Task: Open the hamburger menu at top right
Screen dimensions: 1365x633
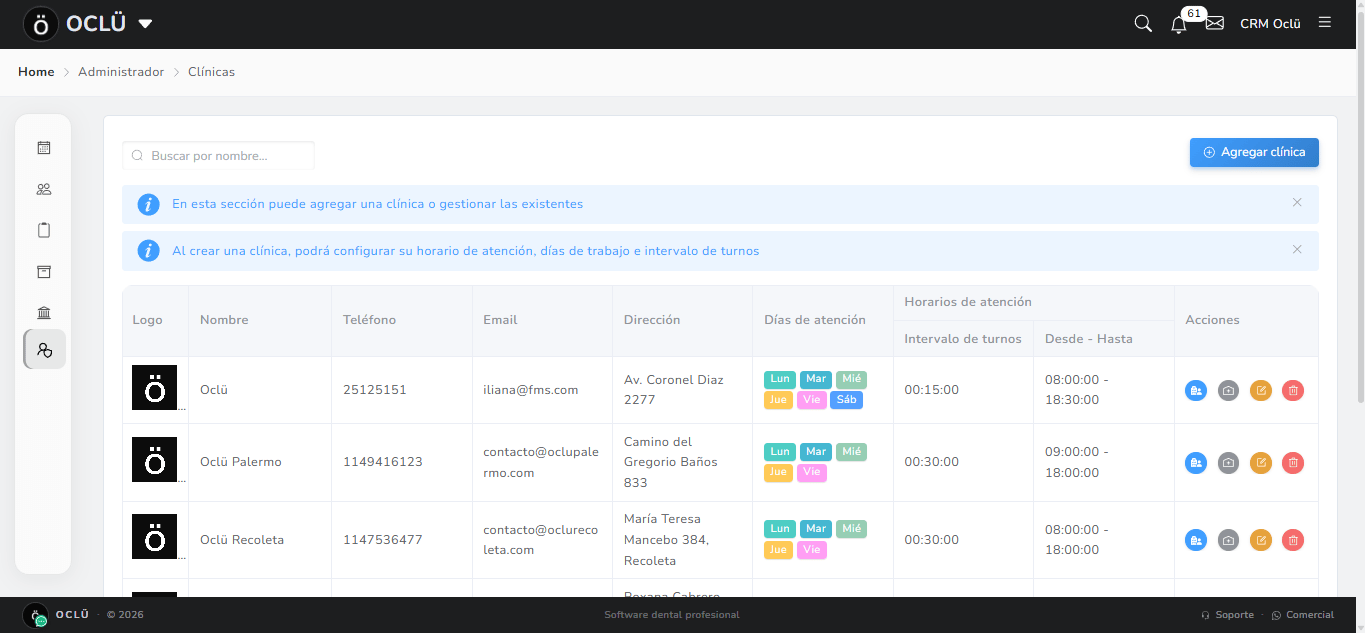Action: click(1325, 22)
